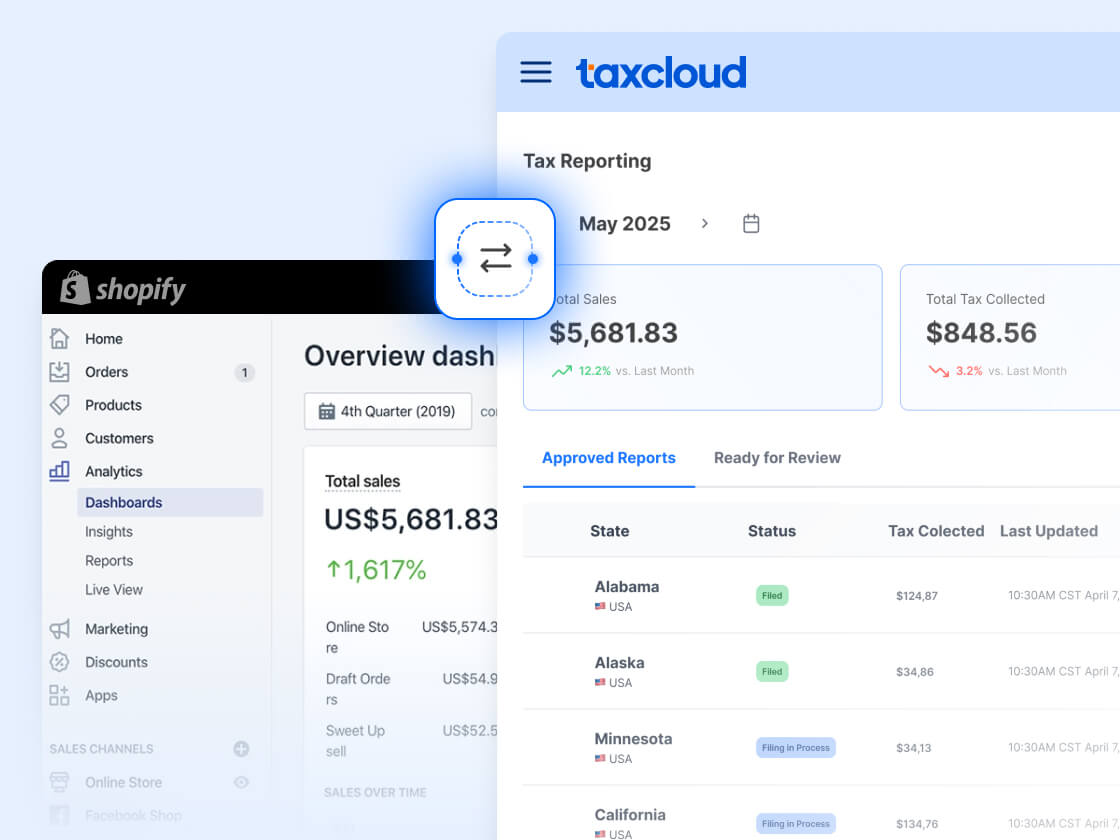Toggle the Online Store eye icon

click(x=241, y=782)
